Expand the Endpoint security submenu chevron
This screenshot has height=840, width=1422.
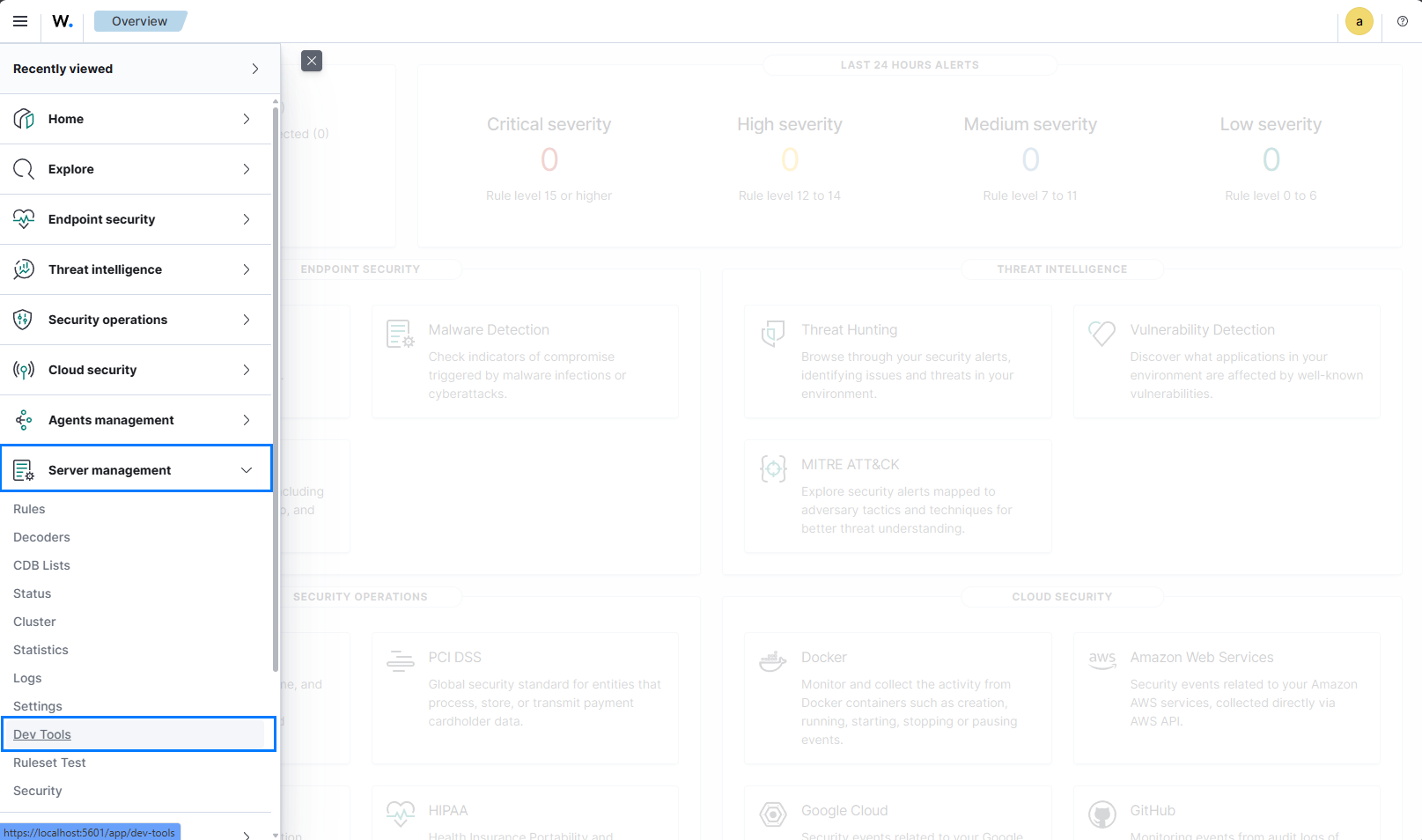pyautogui.click(x=247, y=219)
